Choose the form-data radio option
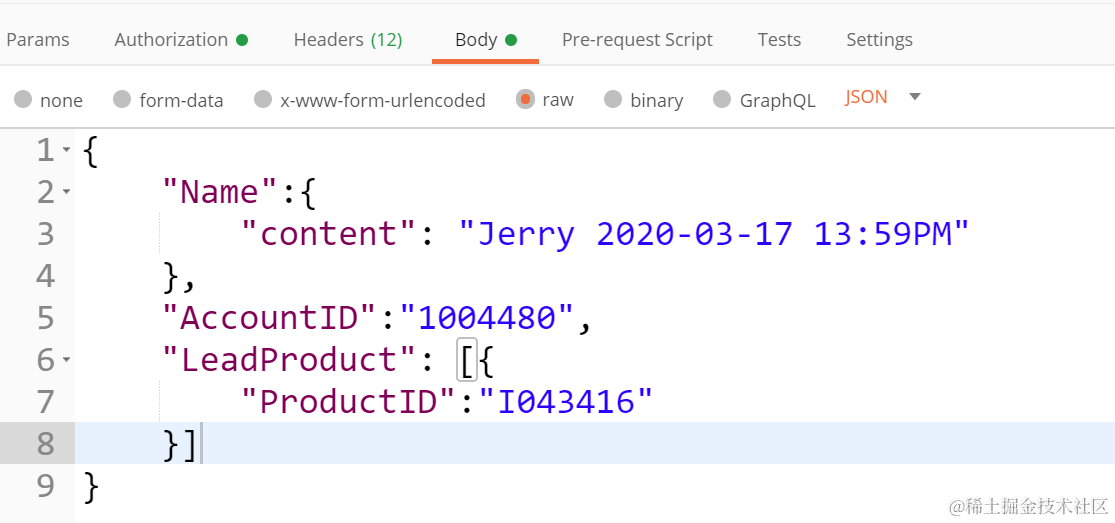The width and height of the screenshot is (1115, 523). (122, 99)
